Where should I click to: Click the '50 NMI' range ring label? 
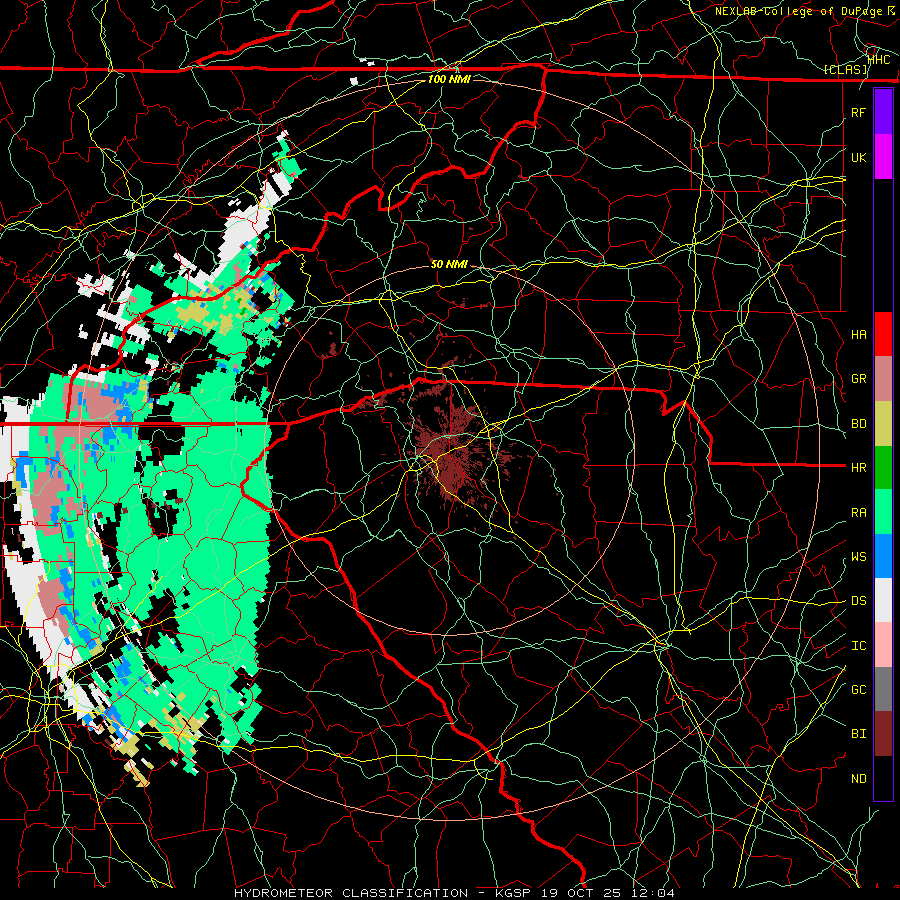point(449,264)
